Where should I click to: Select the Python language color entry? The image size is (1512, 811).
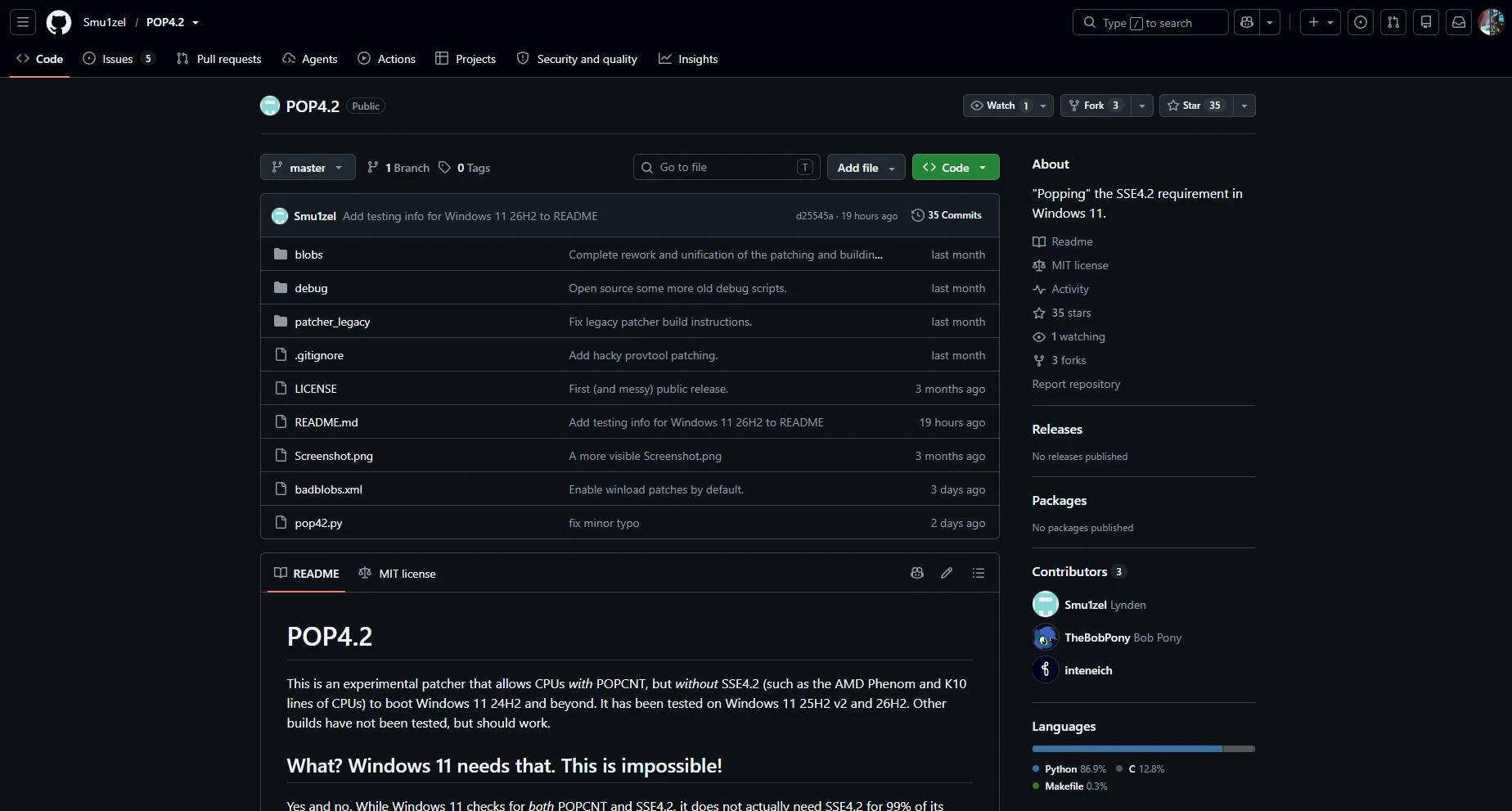tap(1069, 768)
